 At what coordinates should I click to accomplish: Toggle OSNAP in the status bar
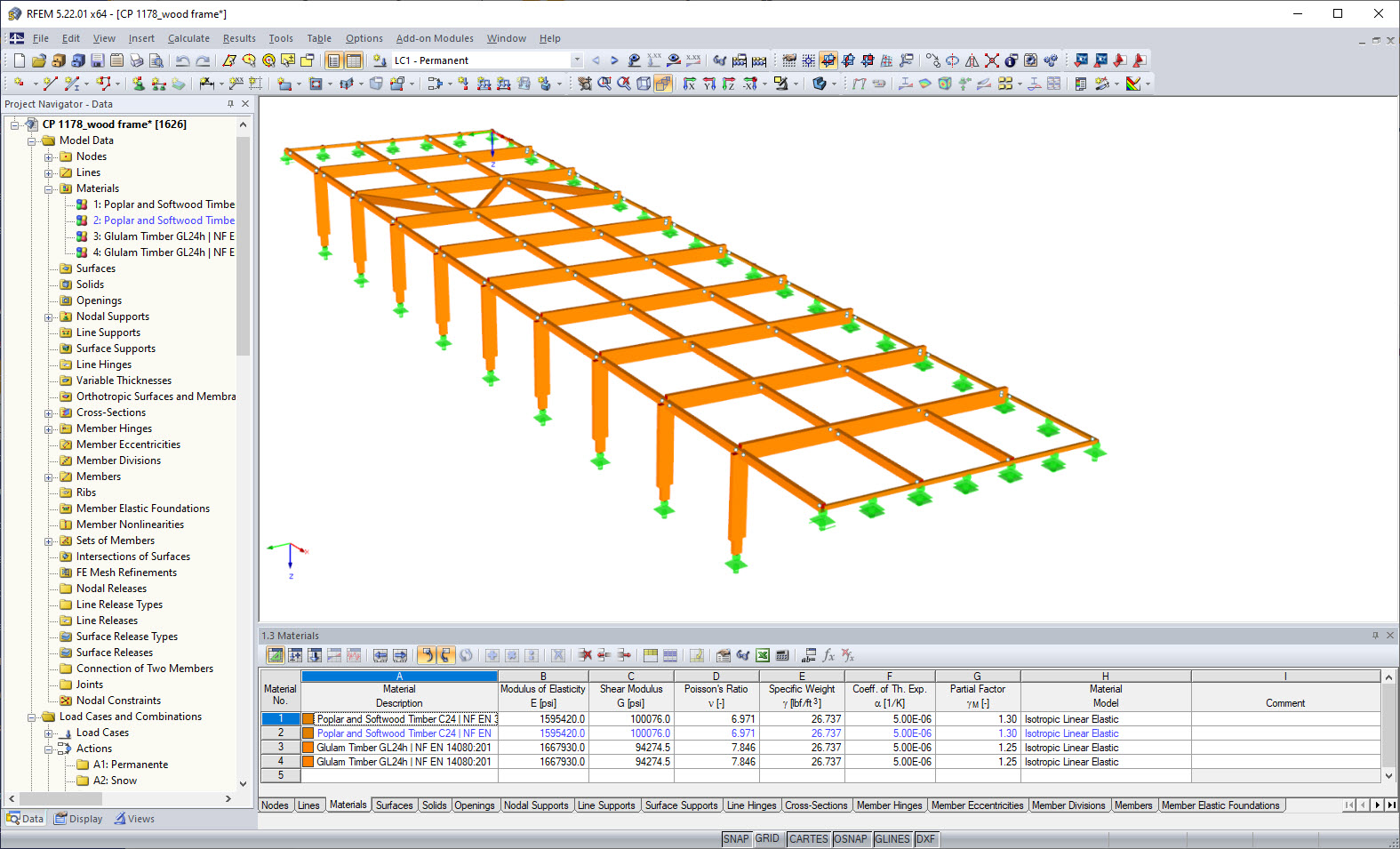[x=851, y=839]
